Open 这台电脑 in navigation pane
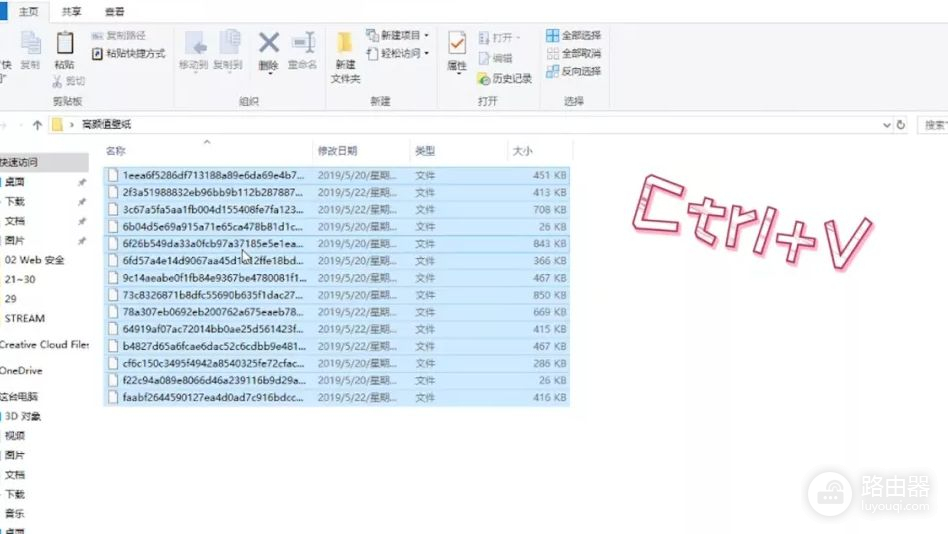This screenshot has width=948, height=534. pyautogui.click(x=19, y=397)
